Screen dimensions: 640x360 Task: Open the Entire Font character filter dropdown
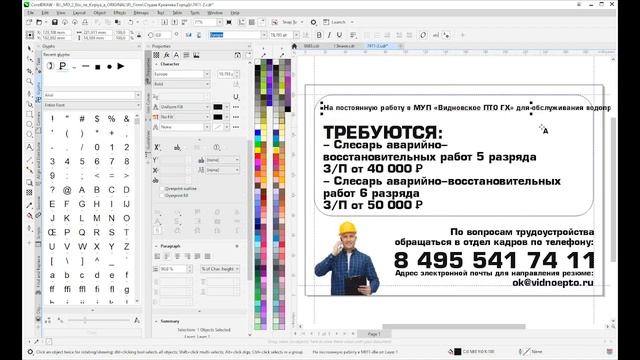pos(92,105)
